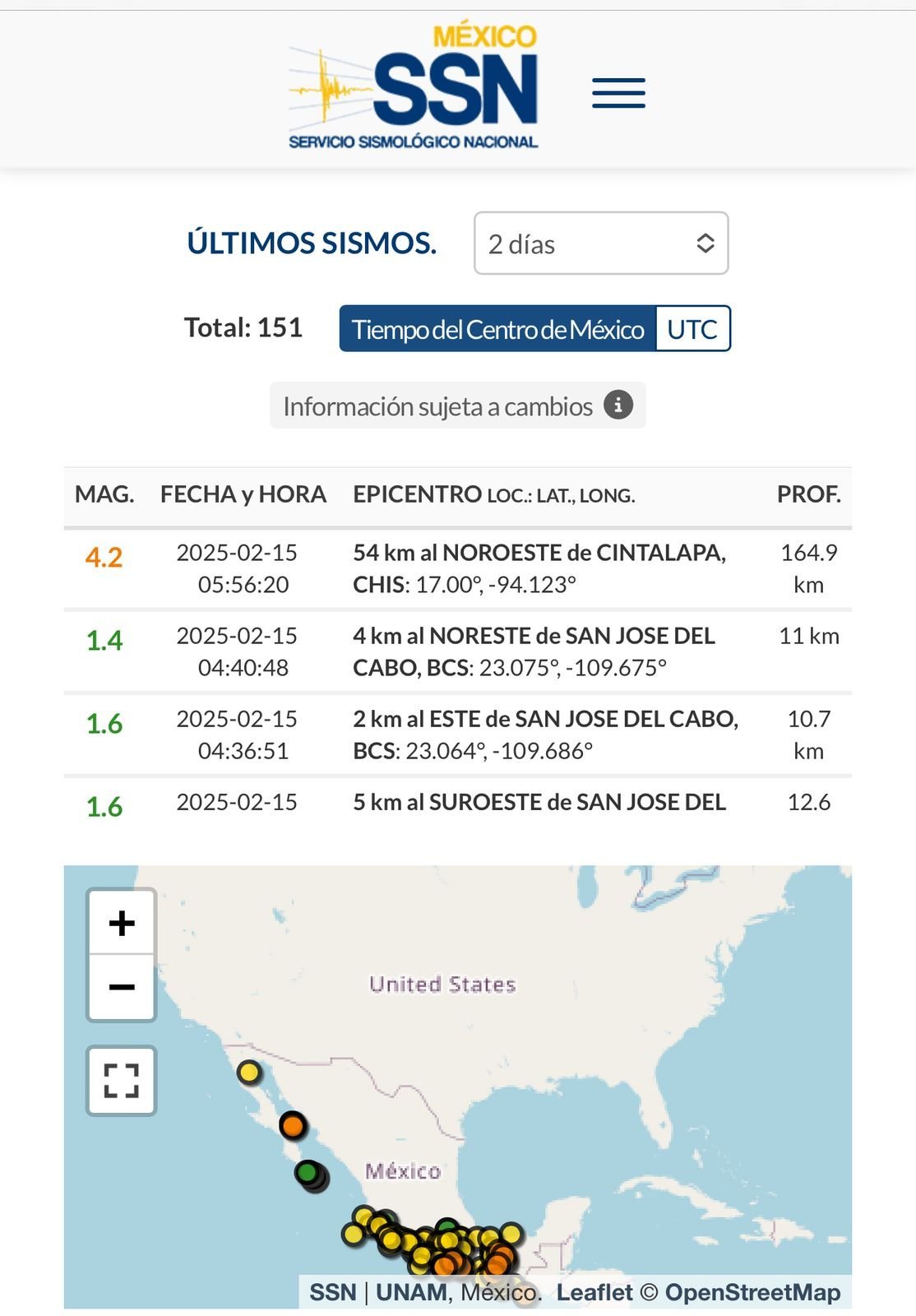Open the Leaflet attribution link
The image size is (916, 1316).
click(594, 1292)
